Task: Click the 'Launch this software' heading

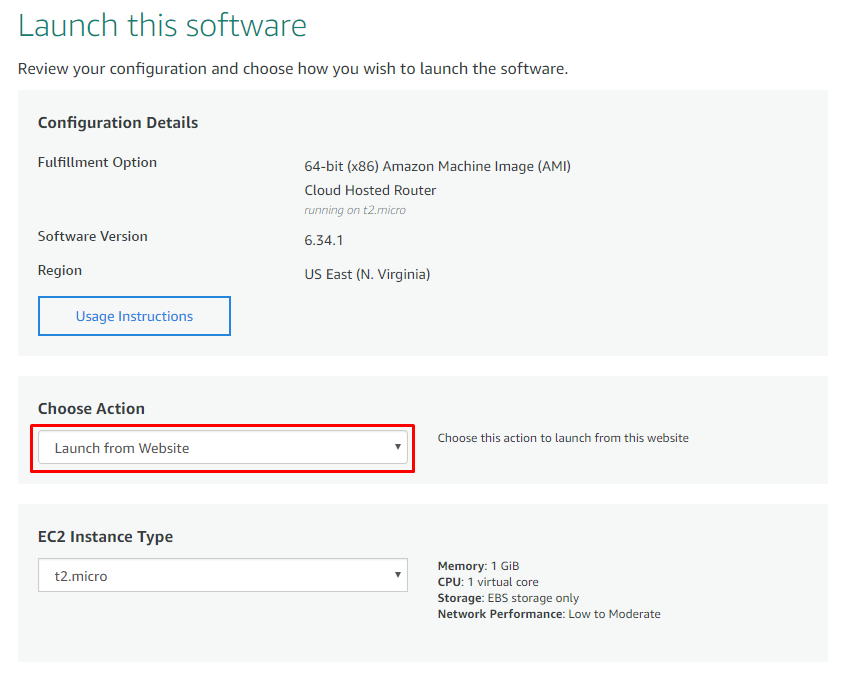Action: (162, 25)
